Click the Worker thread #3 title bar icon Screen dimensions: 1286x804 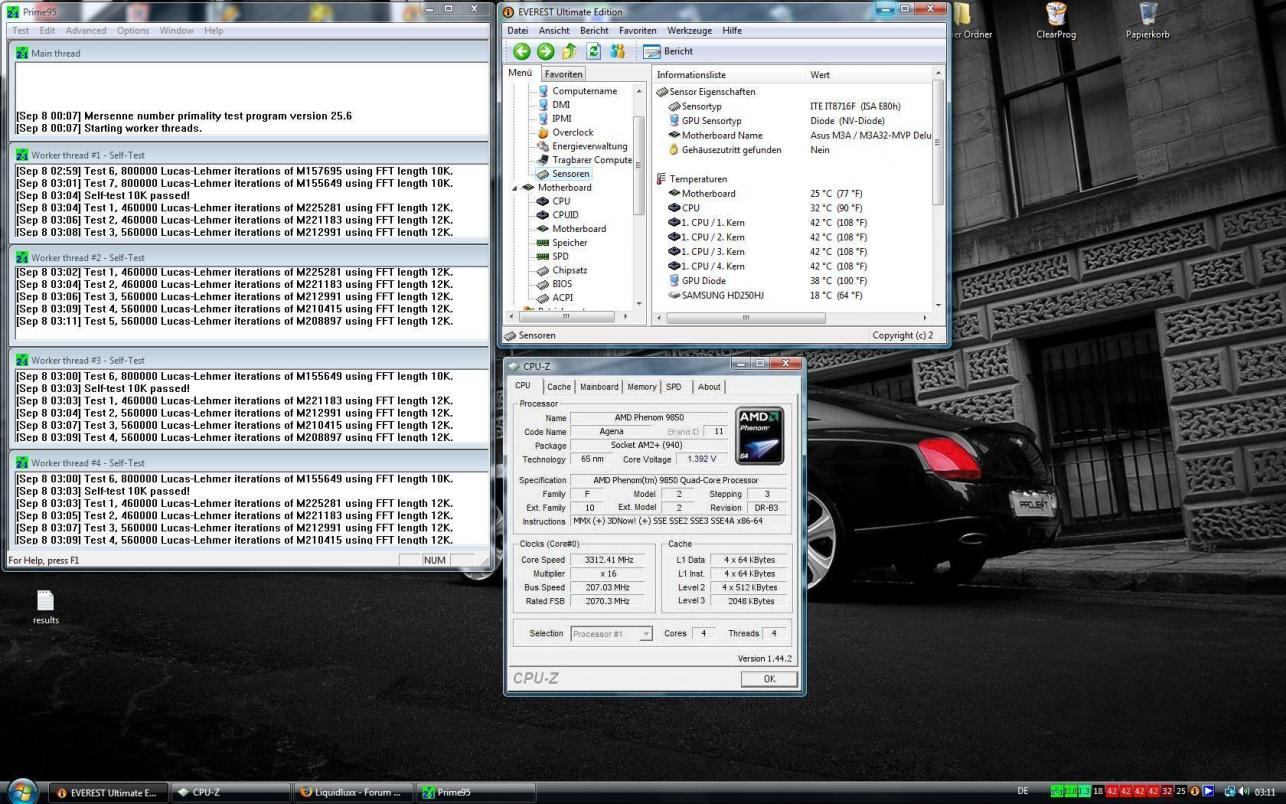coord(22,360)
